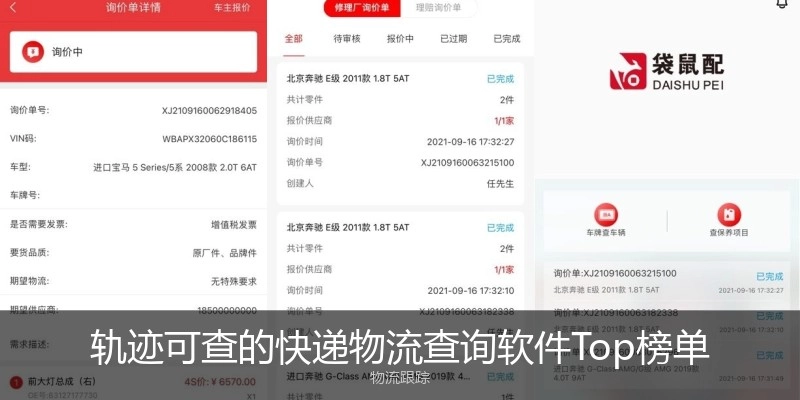Click 无特殊要求 logistics value

[234, 281]
